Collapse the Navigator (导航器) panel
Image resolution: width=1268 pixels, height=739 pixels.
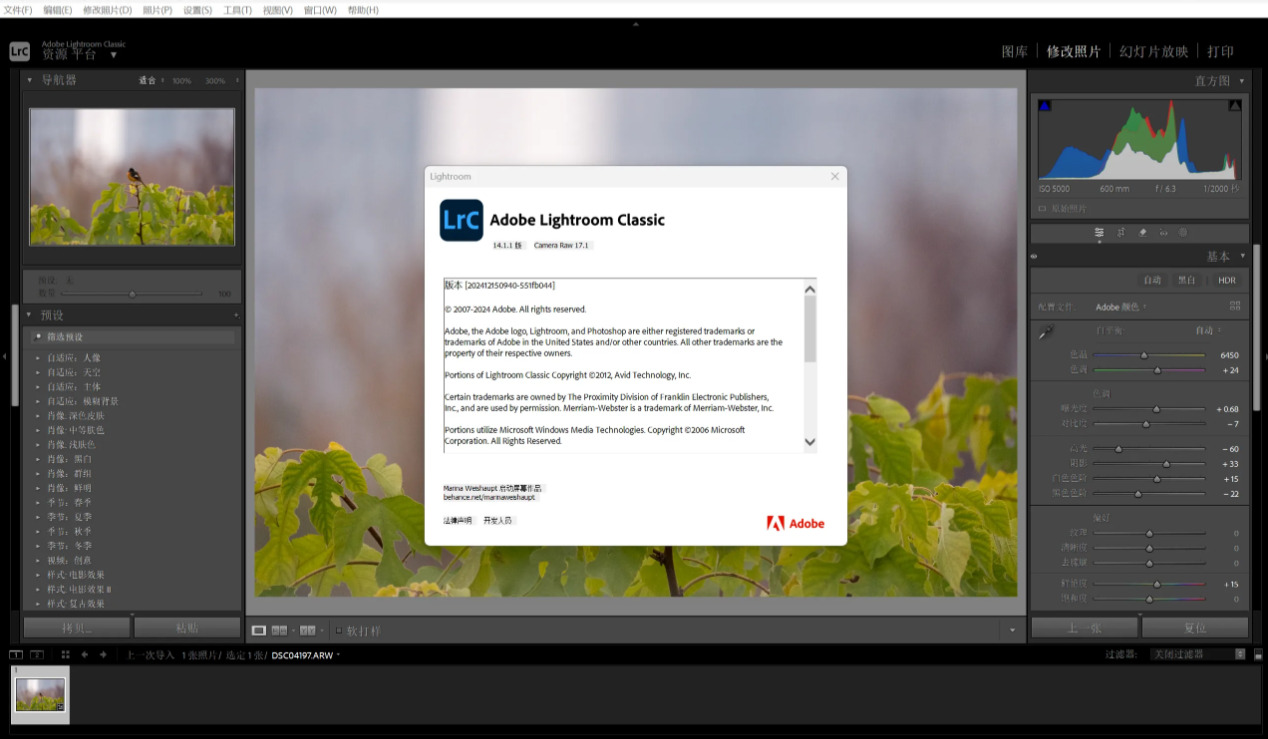pyautogui.click(x=29, y=80)
